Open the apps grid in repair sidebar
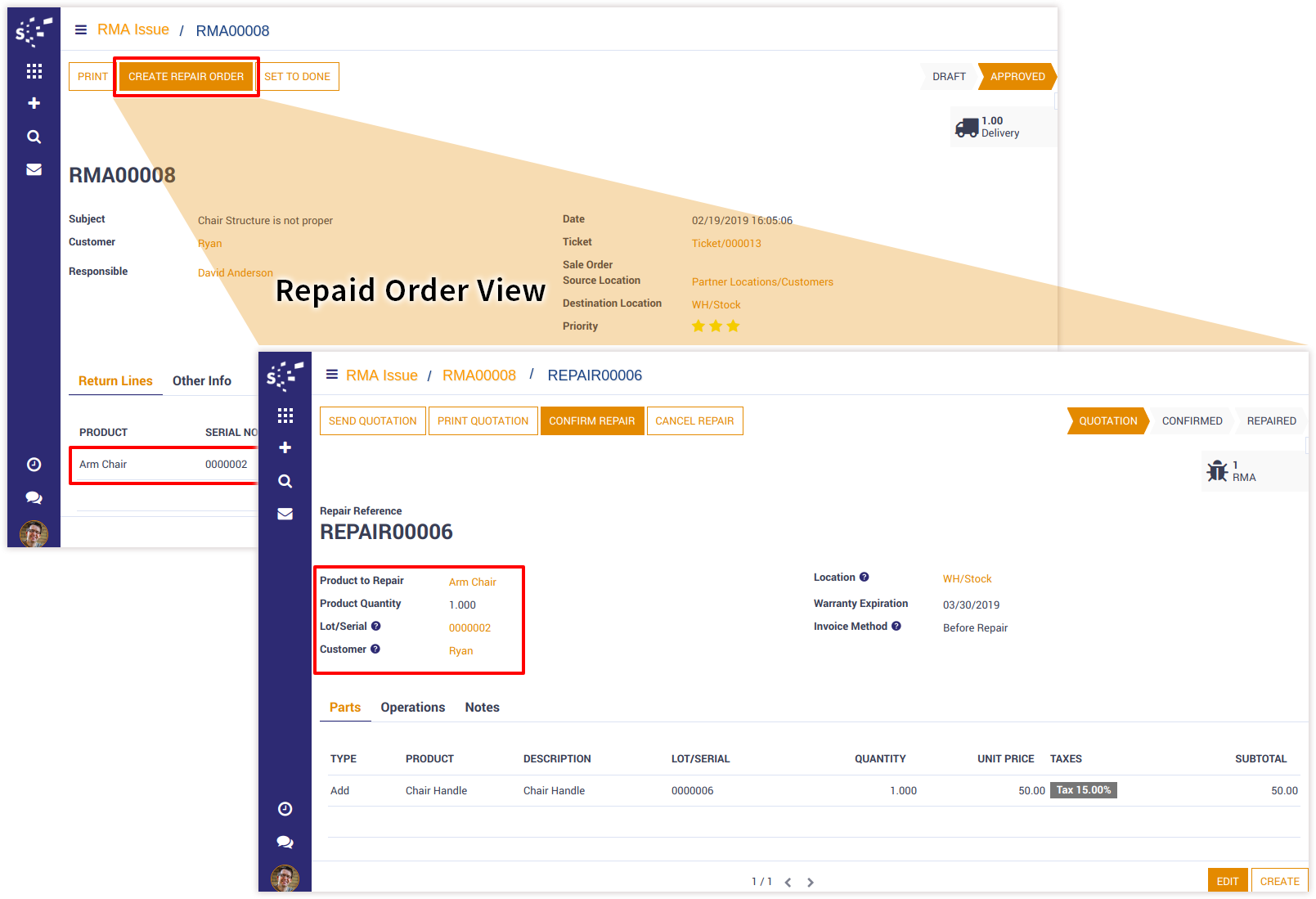The height and width of the screenshot is (899, 1316). [285, 416]
